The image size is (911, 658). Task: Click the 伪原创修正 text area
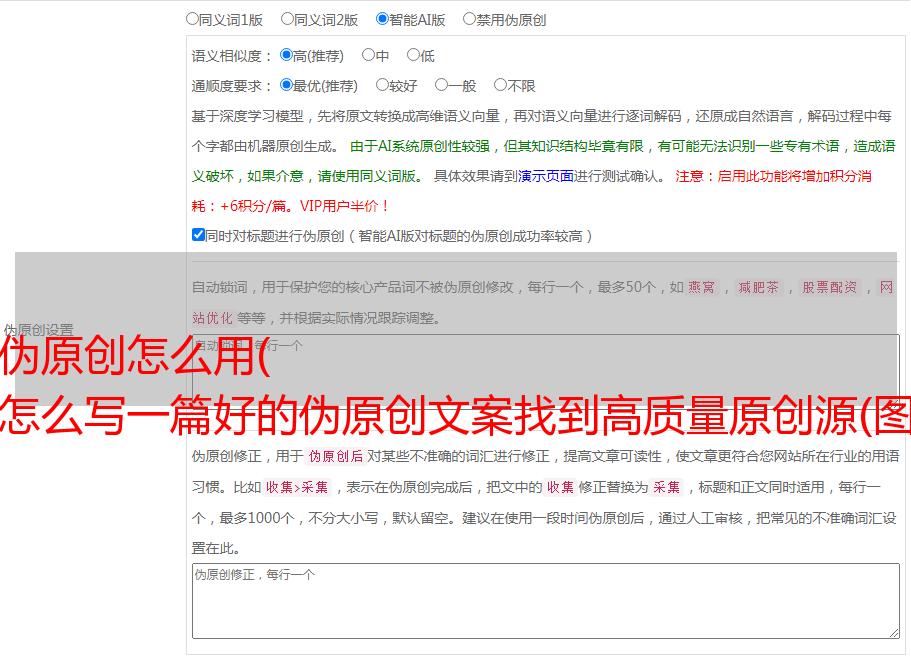pyautogui.click(x=546, y=601)
